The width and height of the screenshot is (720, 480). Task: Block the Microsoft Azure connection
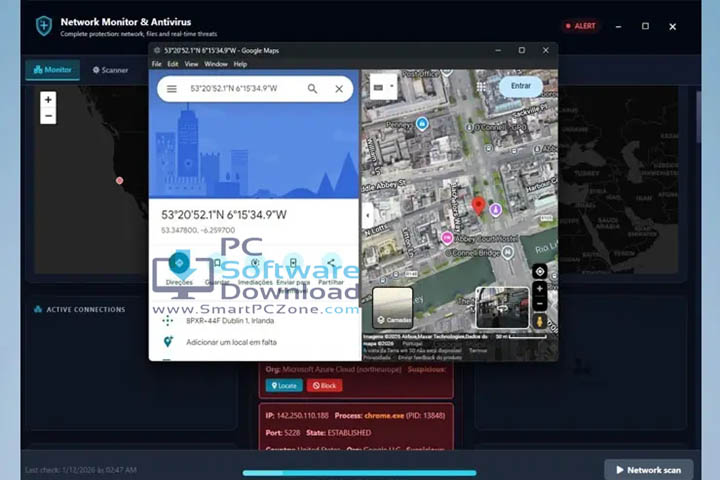324,385
